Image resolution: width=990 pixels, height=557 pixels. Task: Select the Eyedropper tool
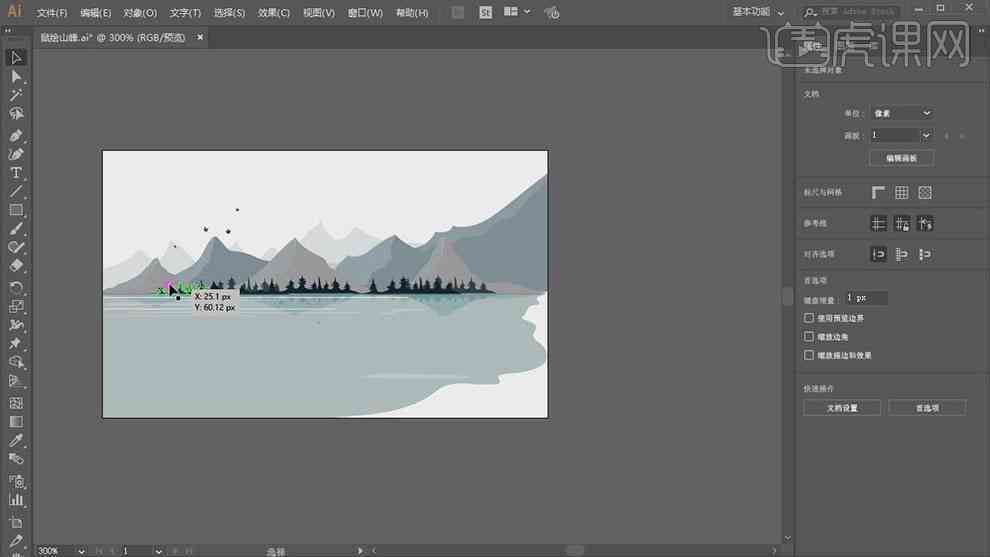[16, 440]
